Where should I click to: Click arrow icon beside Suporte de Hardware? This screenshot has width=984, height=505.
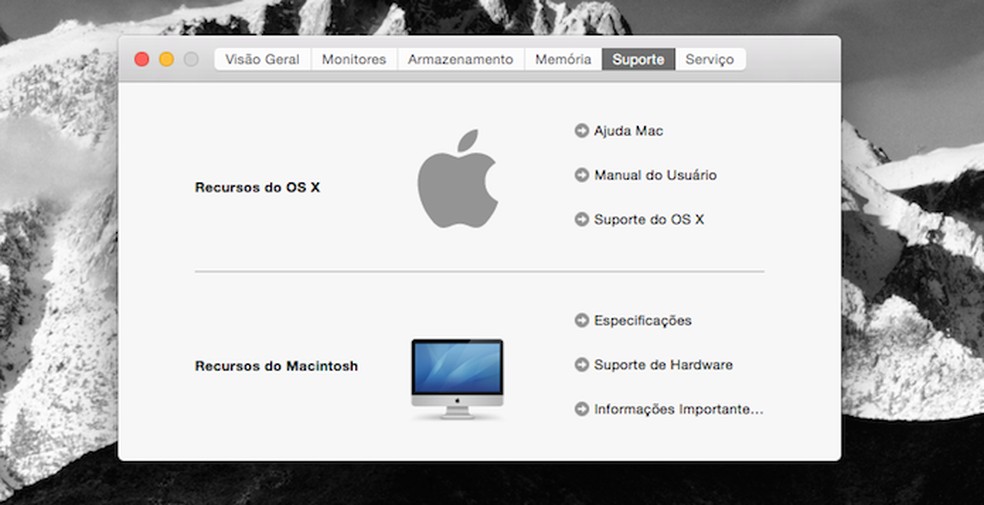[582, 364]
